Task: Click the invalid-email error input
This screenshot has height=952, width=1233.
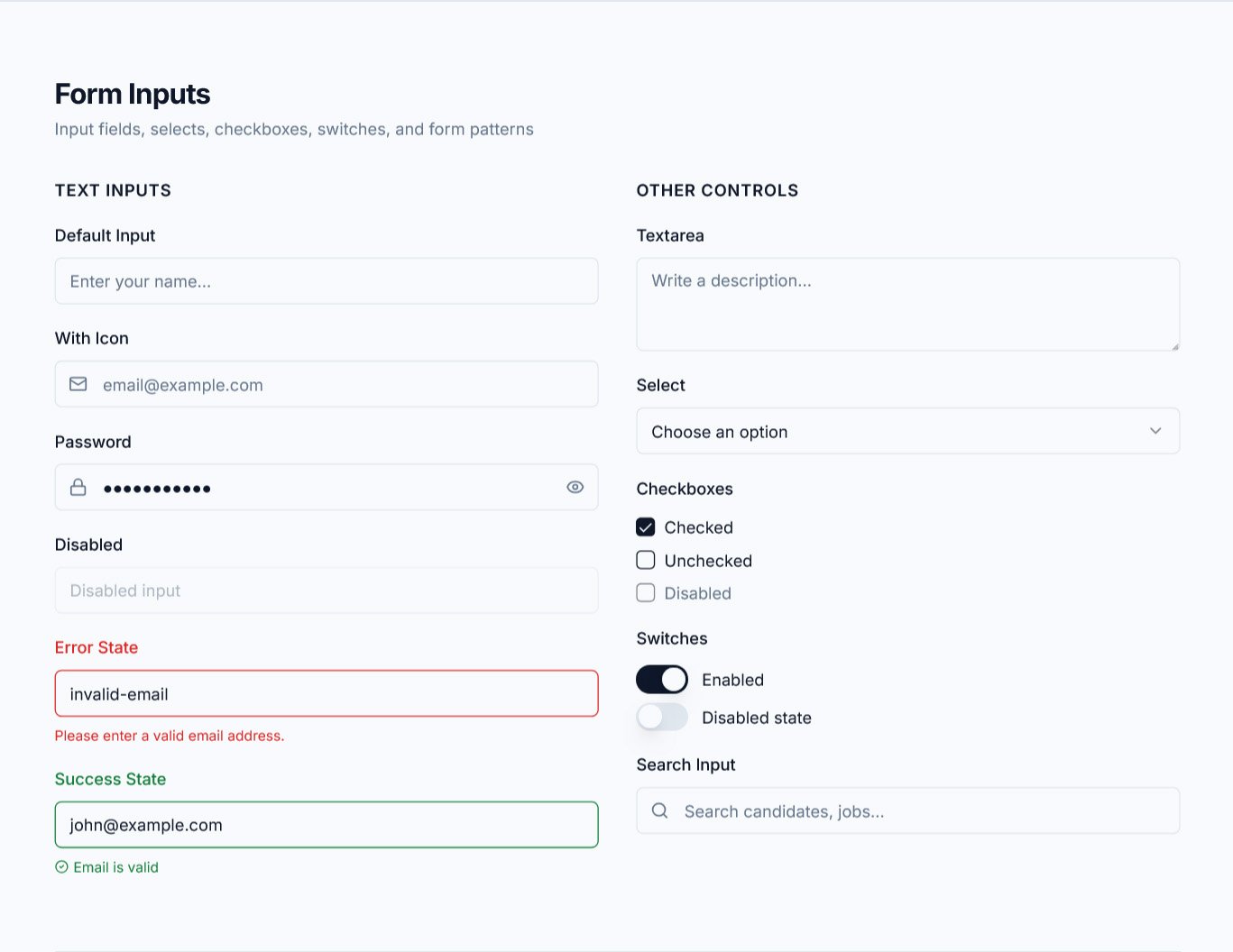Action: 327,694
